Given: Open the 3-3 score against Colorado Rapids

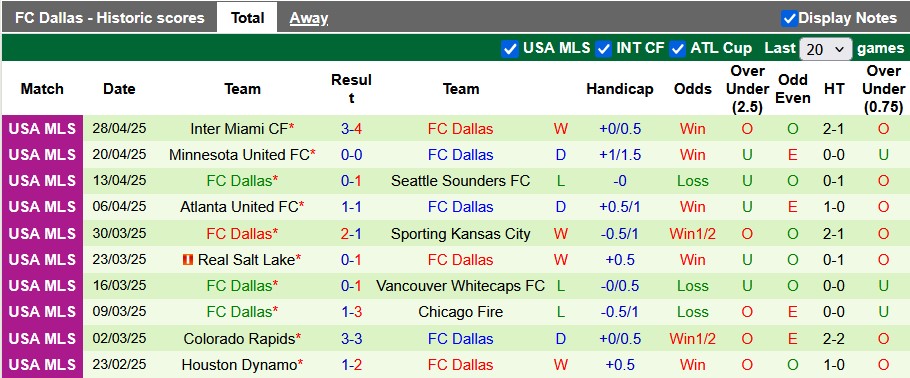Looking at the screenshot, I should click(351, 339).
